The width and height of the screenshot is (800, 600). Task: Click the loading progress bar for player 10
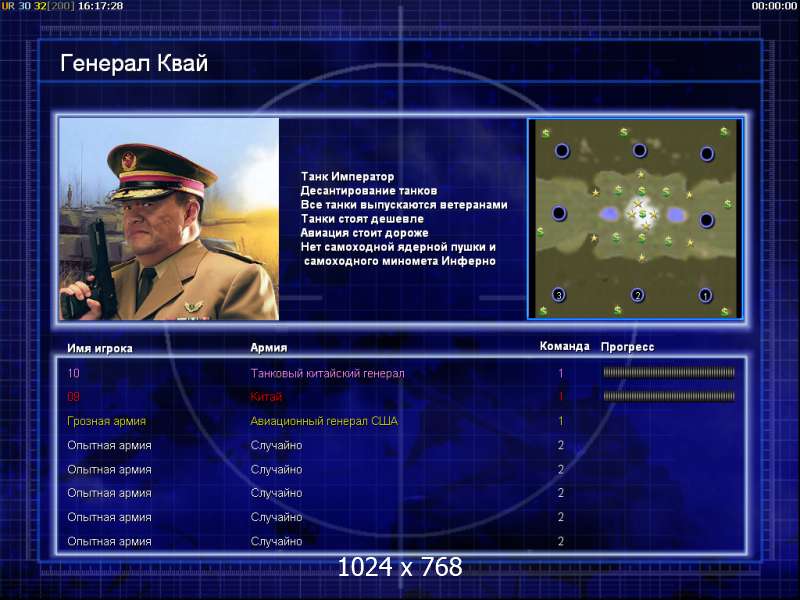tap(669, 372)
